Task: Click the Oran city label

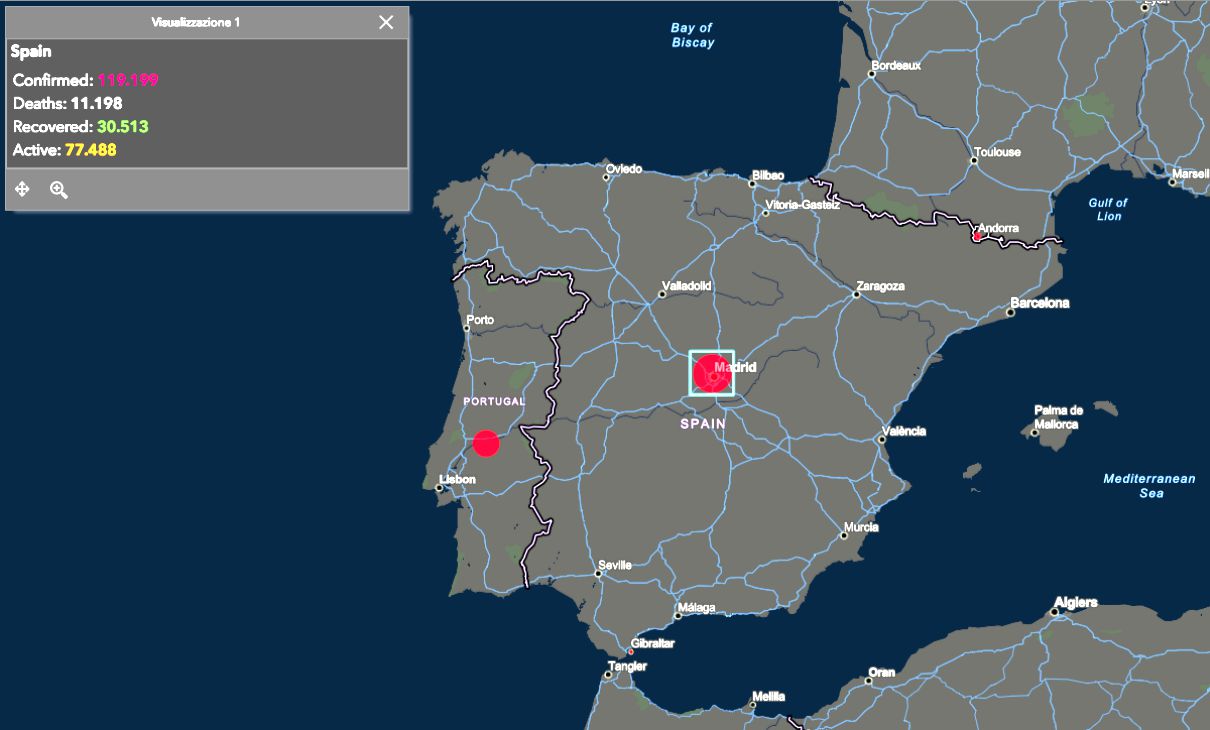Action: 882,673
